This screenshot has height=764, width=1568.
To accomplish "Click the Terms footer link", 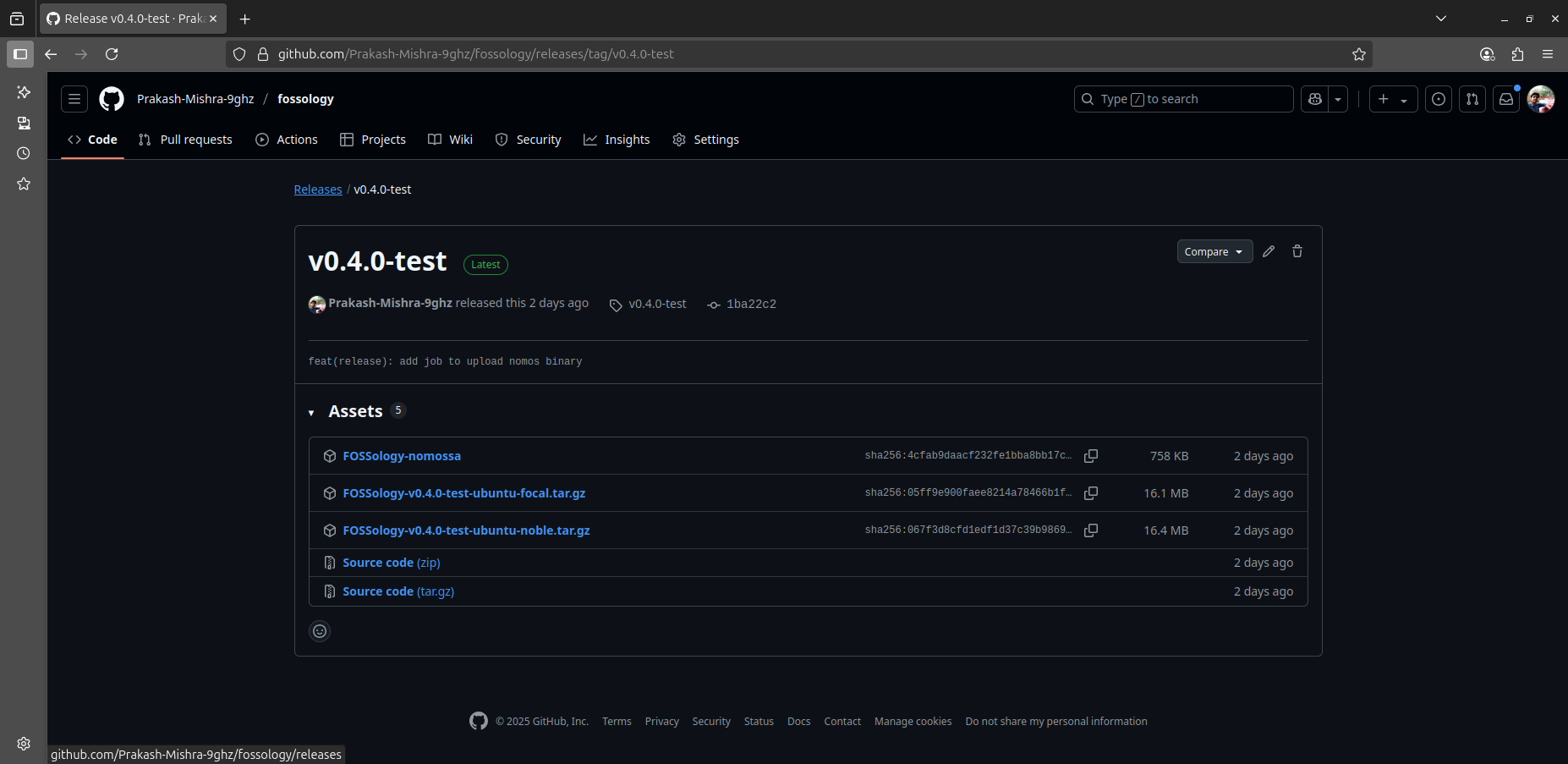I will pos(617,722).
